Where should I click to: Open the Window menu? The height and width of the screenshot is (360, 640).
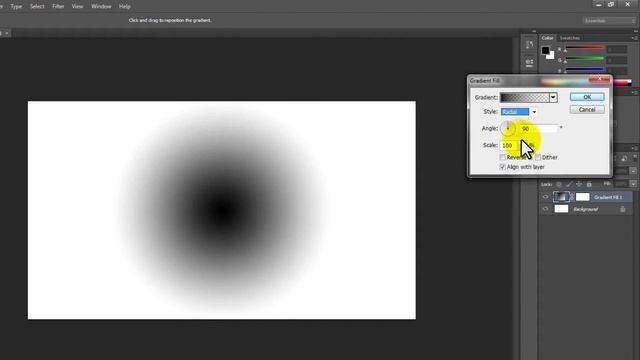point(101,7)
